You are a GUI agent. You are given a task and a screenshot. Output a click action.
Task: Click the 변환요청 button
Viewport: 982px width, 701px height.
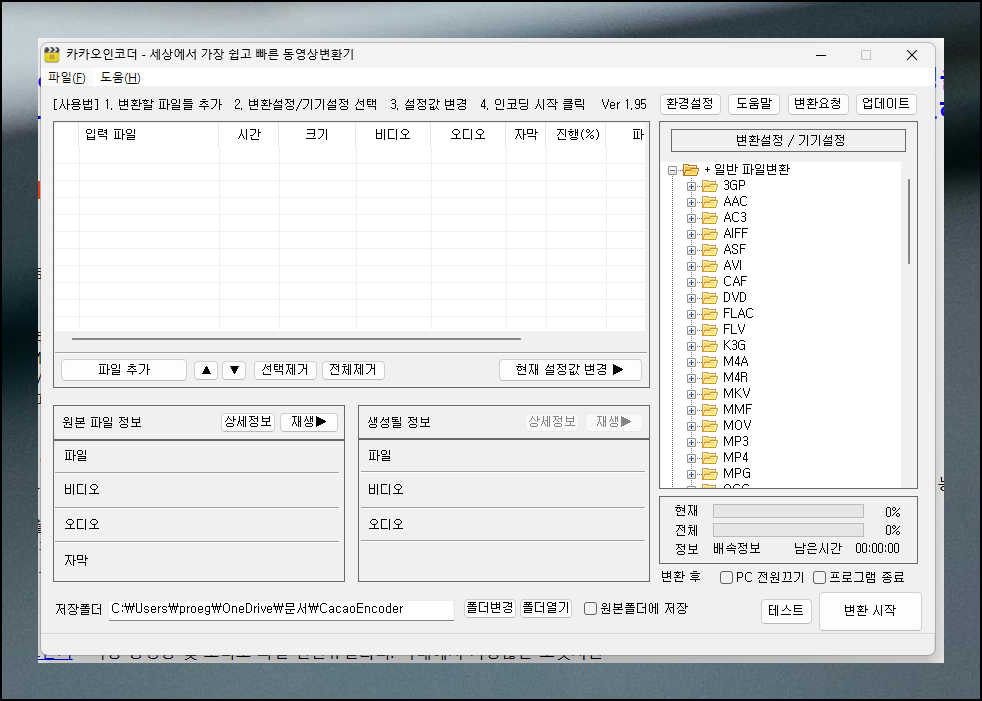tap(818, 104)
